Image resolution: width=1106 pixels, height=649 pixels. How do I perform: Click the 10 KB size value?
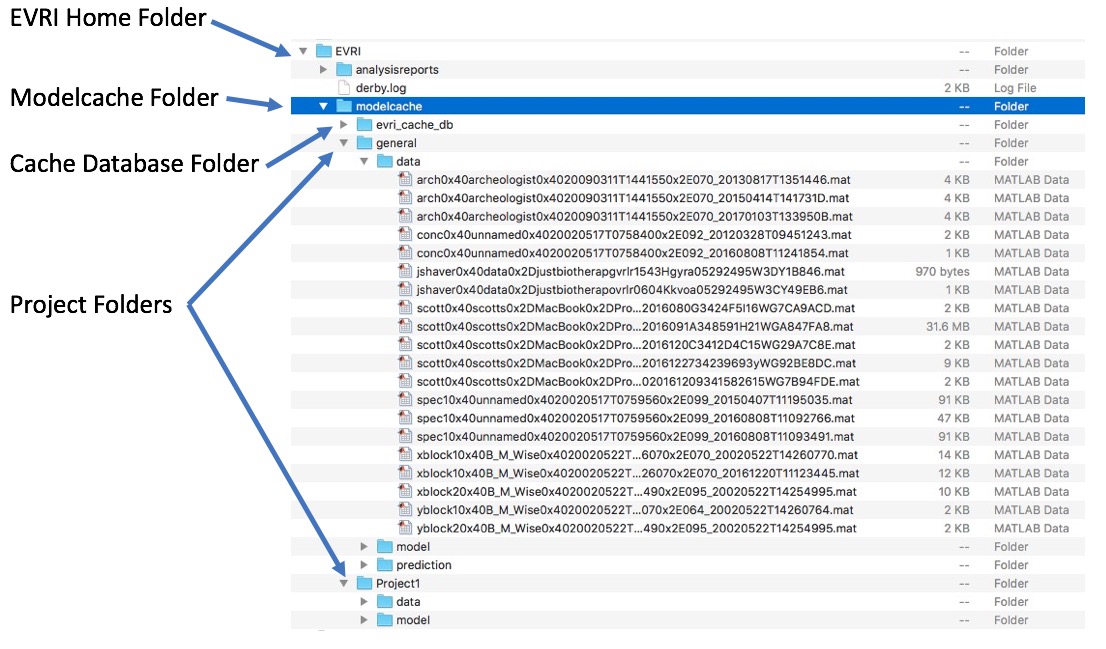[954, 492]
